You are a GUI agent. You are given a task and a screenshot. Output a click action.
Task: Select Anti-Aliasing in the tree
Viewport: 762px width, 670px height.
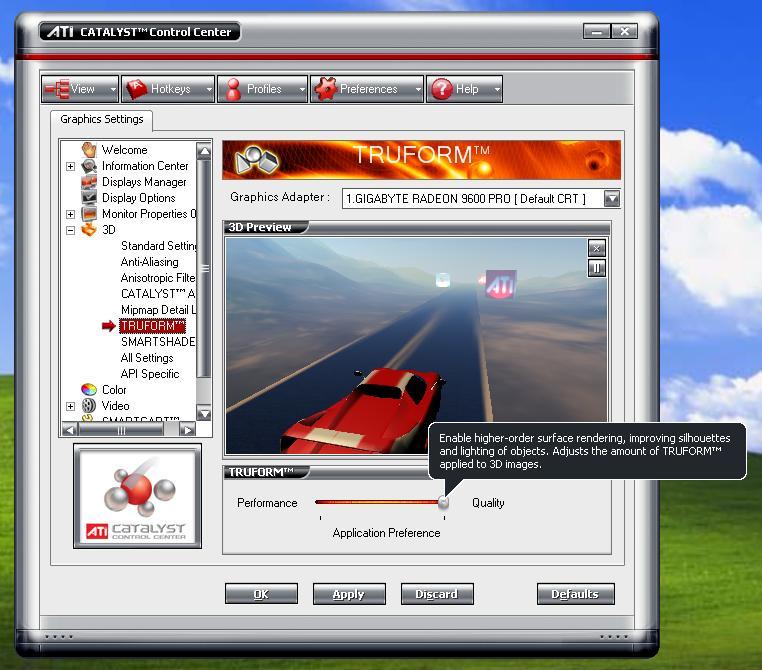pyautogui.click(x=150, y=262)
